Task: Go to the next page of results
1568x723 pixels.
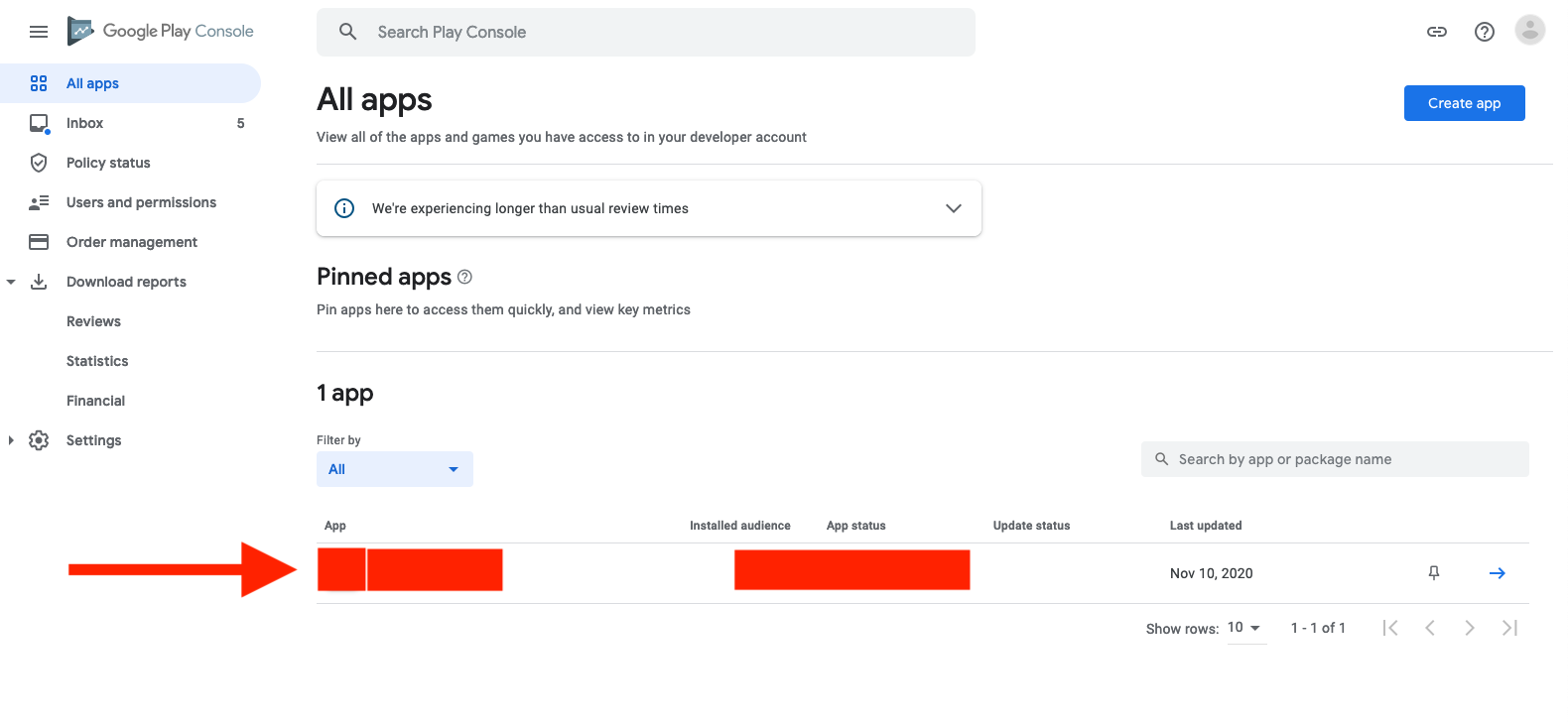Action: [x=1470, y=628]
